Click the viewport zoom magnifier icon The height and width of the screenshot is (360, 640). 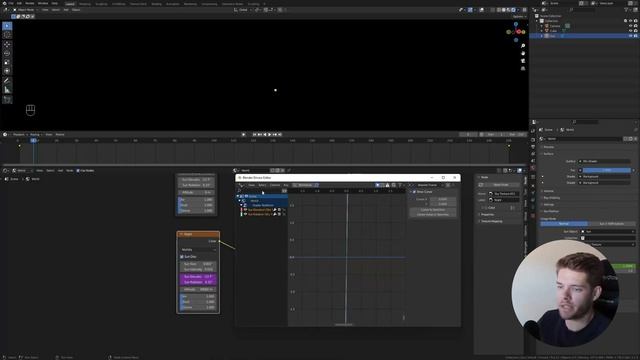[x=523, y=46]
